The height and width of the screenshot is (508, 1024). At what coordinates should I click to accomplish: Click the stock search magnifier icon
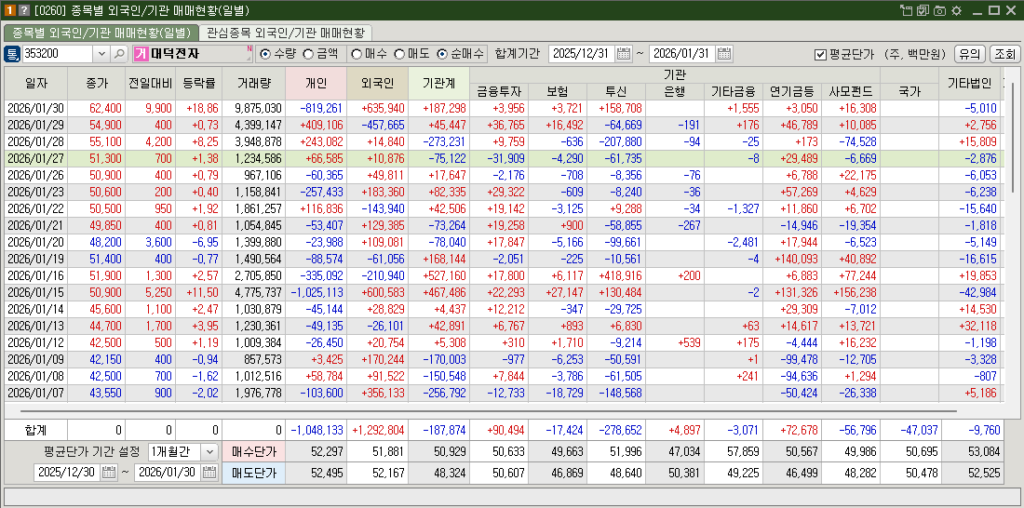(x=120, y=54)
